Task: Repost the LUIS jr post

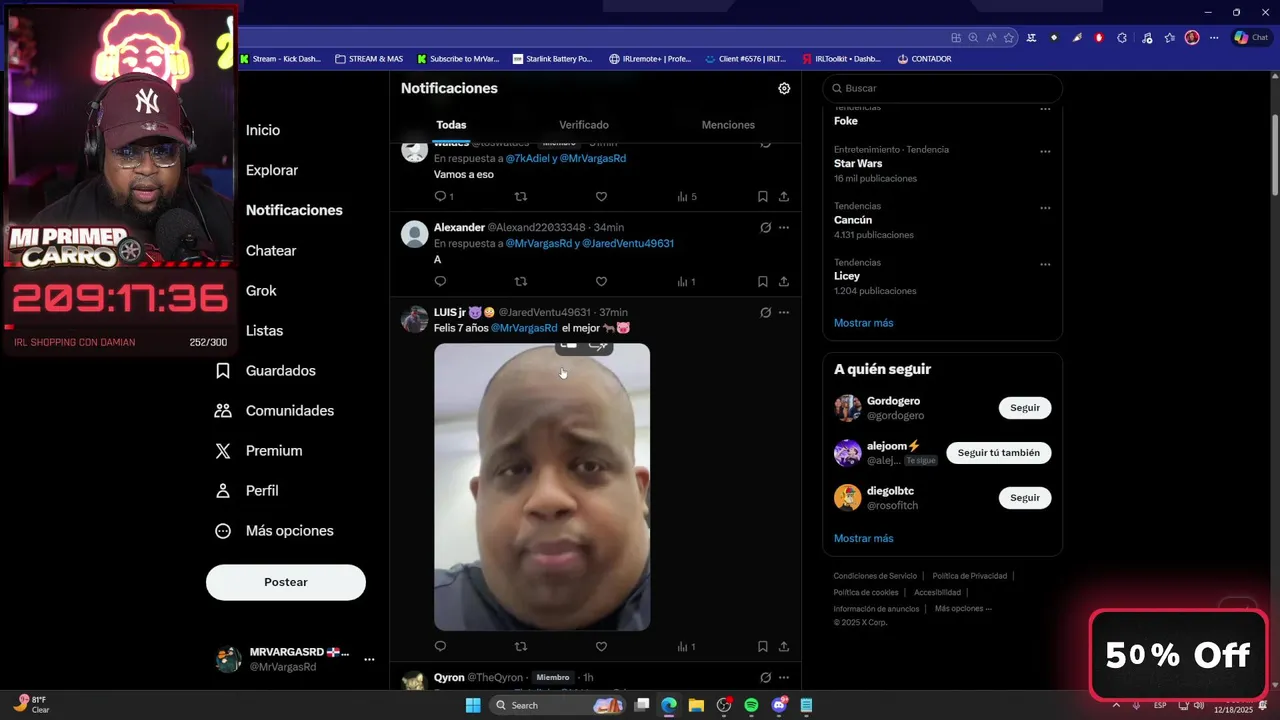Action: point(520,647)
